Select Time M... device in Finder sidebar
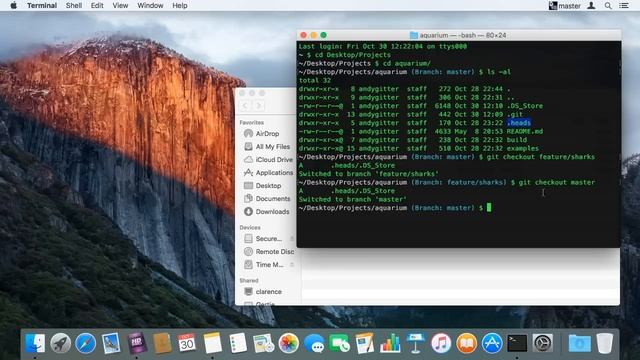Screen dimensions: 640x360 [264, 265]
